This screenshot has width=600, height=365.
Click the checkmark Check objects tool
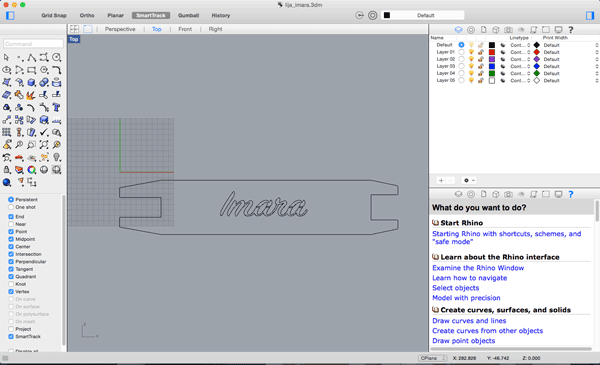[x=44, y=132]
